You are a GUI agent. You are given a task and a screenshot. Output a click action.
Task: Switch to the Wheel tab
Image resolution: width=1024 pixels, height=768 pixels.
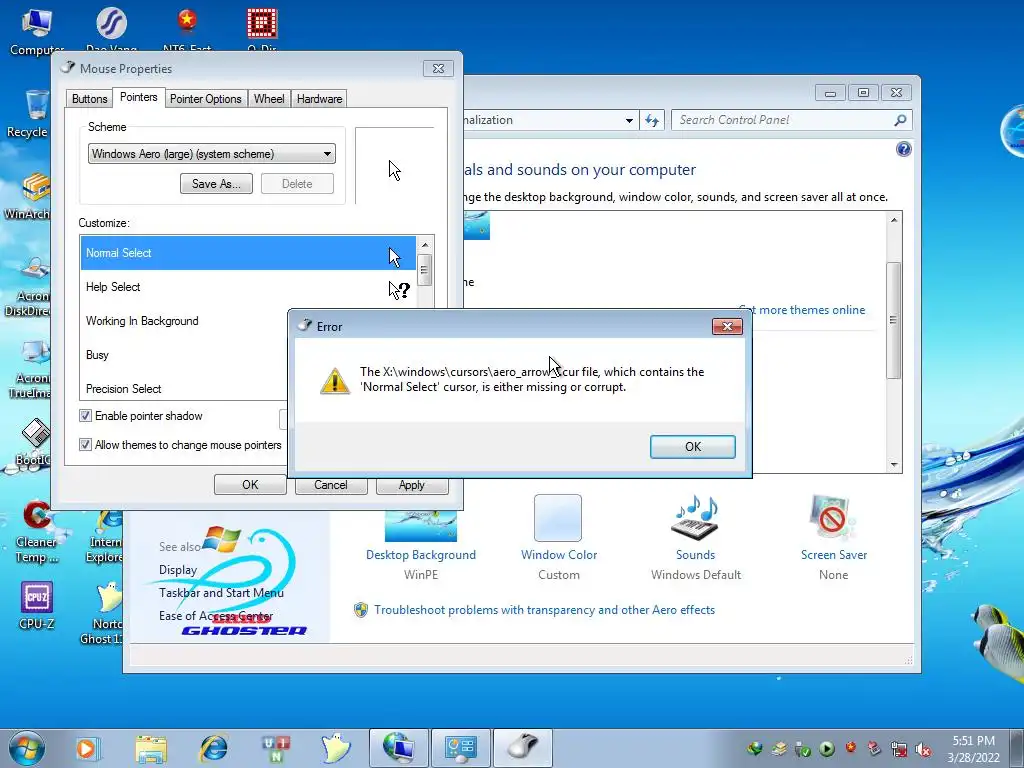tap(269, 99)
